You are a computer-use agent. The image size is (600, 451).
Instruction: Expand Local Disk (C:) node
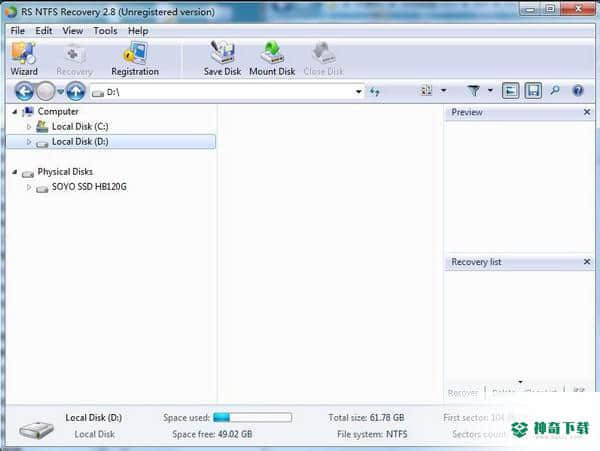[29, 127]
